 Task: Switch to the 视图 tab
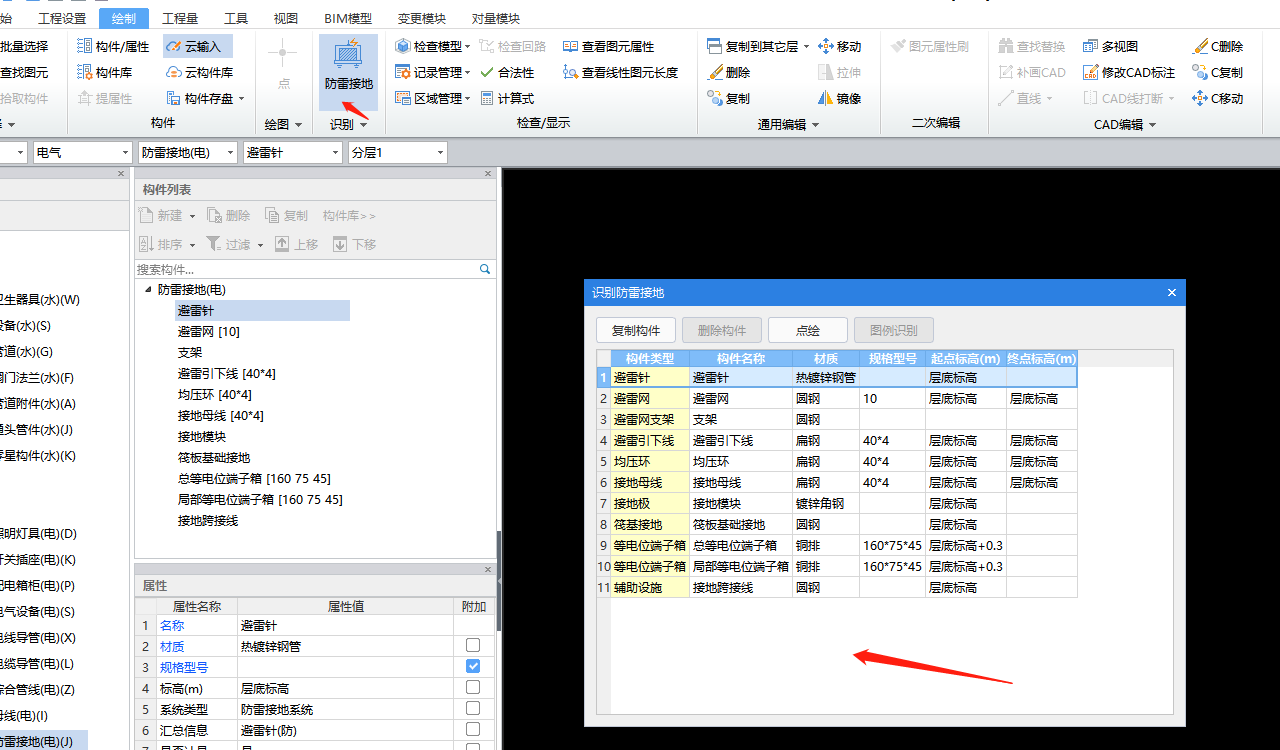(286, 18)
